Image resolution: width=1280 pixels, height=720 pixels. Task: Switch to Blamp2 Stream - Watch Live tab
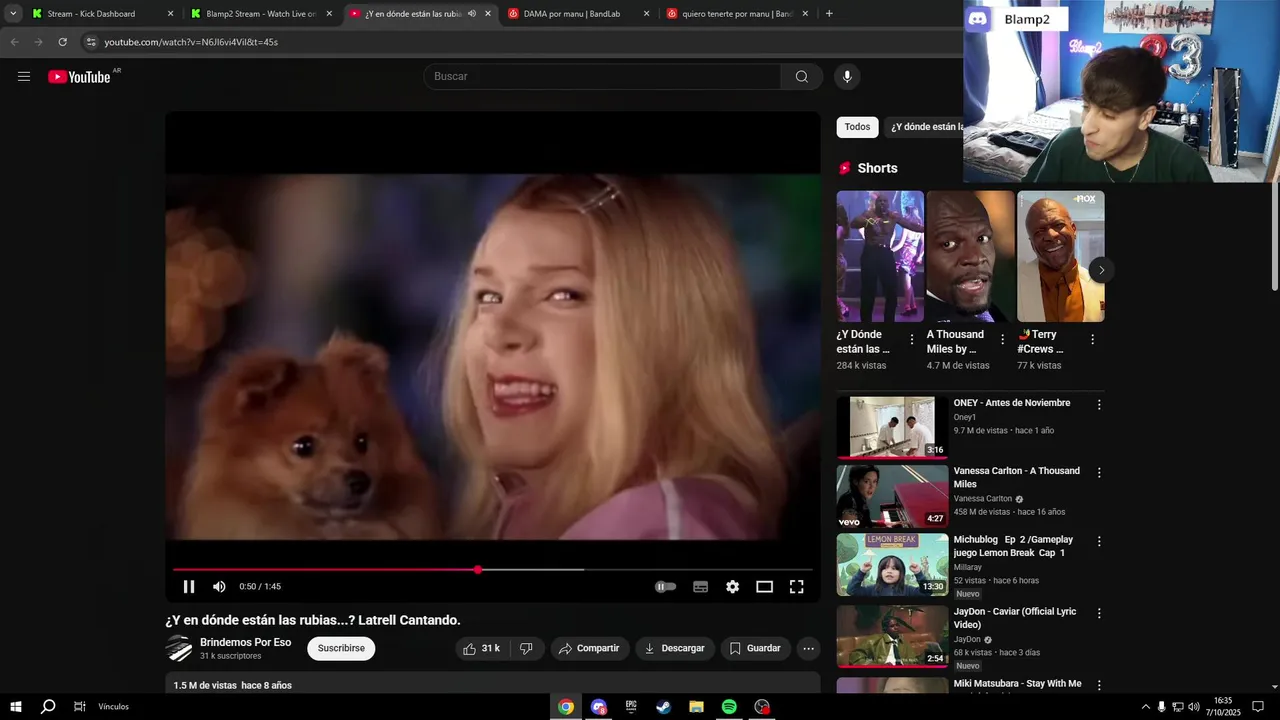(x=260, y=14)
